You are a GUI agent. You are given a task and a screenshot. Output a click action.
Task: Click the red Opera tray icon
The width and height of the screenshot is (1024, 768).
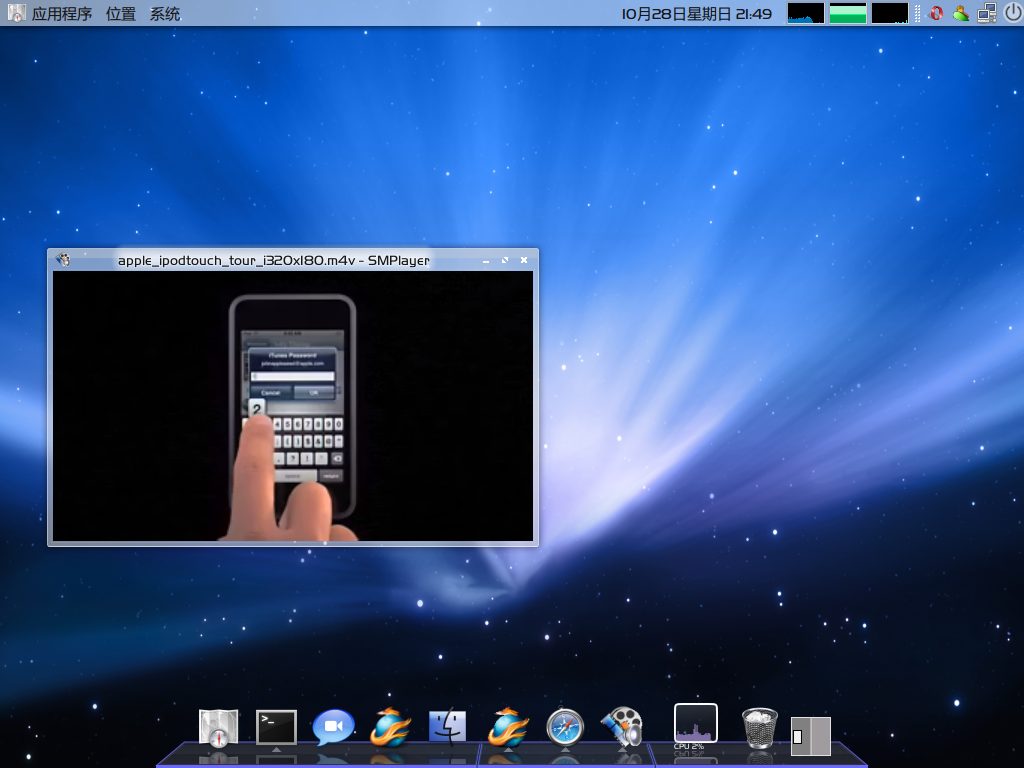pos(936,13)
